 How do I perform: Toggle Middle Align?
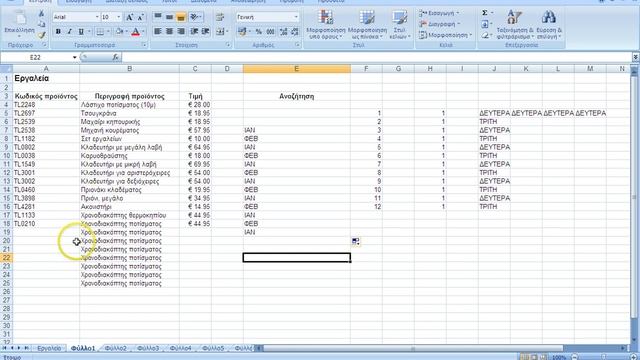click(169, 17)
